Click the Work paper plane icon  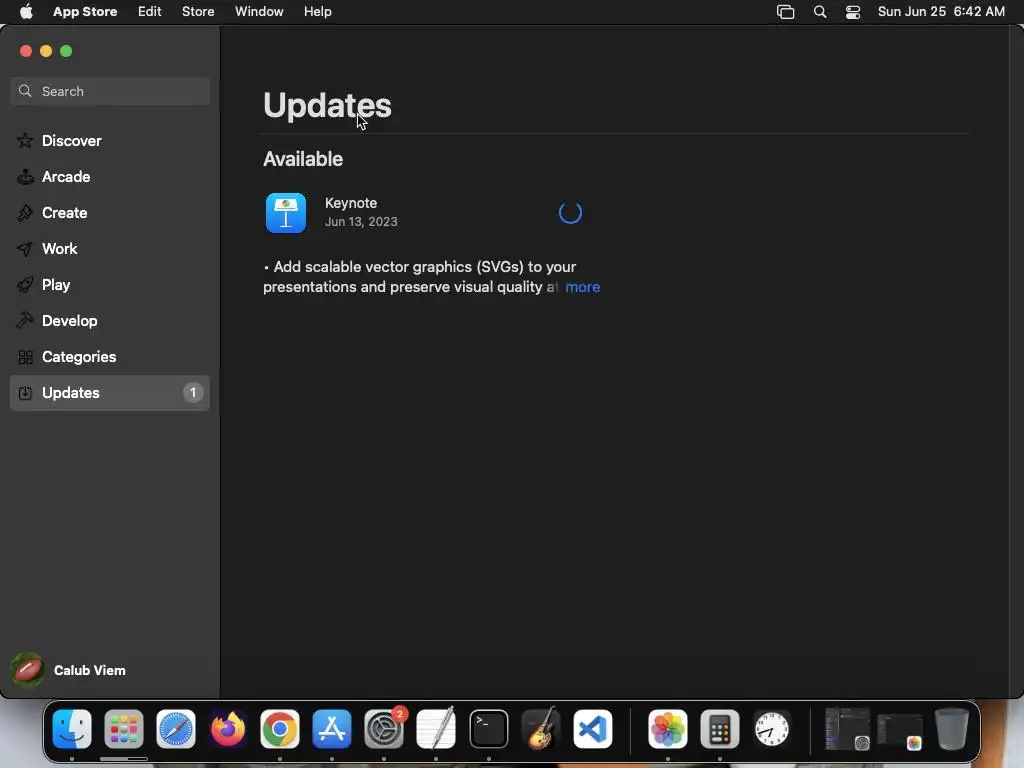coord(25,248)
